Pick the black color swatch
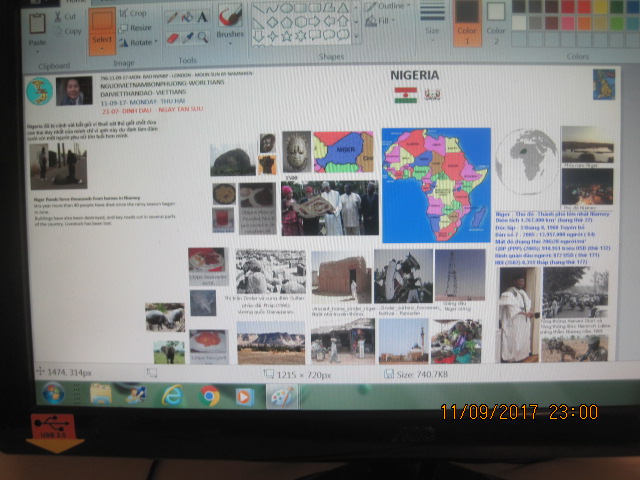This screenshot has height=480, width=640. point(519,6)
